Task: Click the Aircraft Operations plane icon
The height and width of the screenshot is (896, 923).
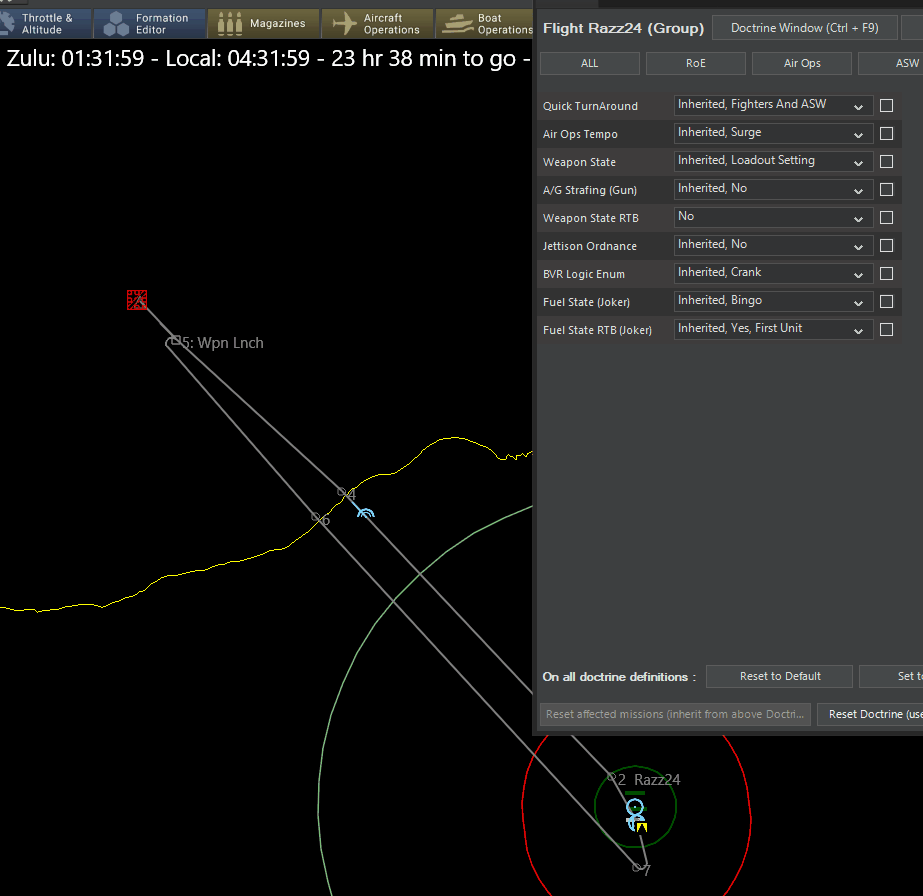Action: 345,24
